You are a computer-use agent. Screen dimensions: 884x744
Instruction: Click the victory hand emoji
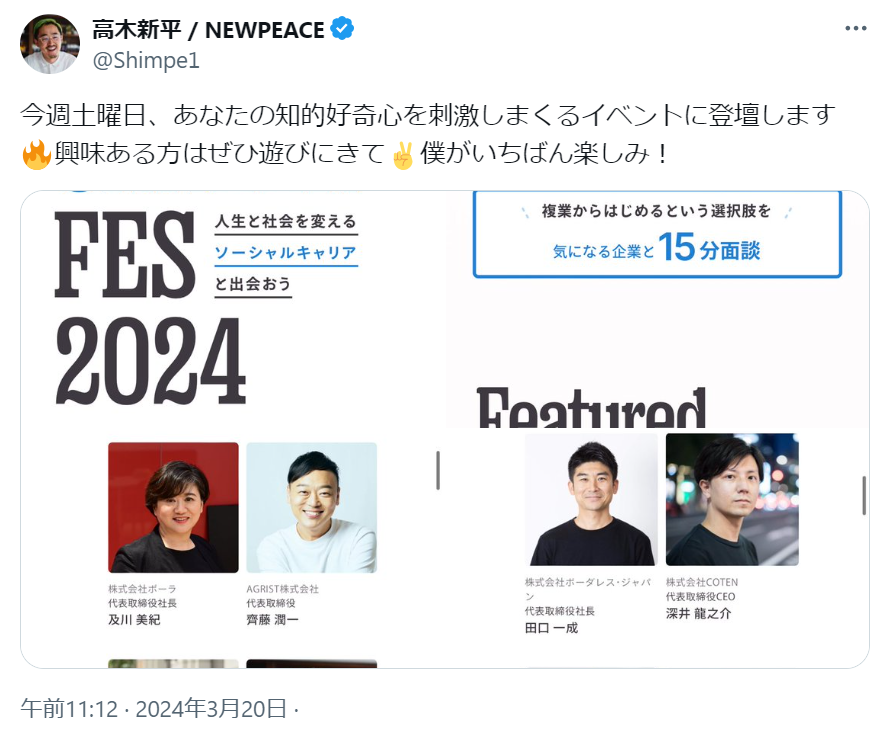[403, 154]
